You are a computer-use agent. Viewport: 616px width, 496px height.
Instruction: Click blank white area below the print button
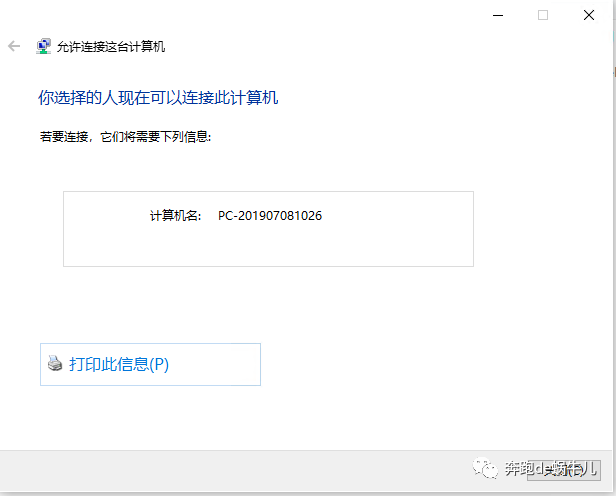click(300, 420)
